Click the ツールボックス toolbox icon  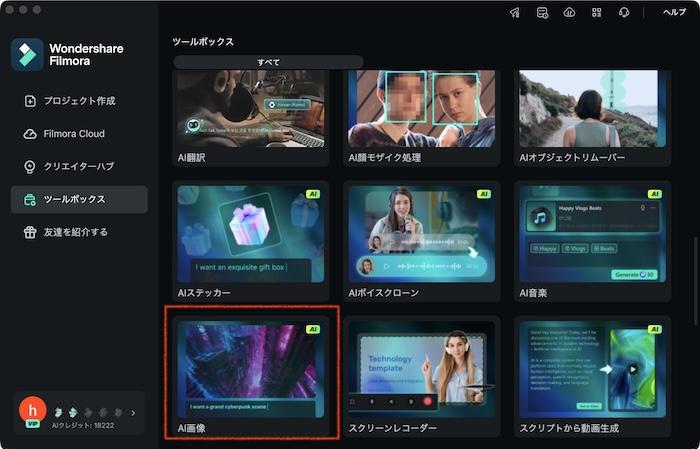30,200
